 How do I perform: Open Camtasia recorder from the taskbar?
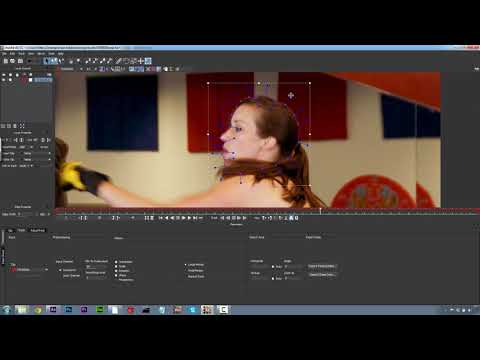tap(223, 310)
